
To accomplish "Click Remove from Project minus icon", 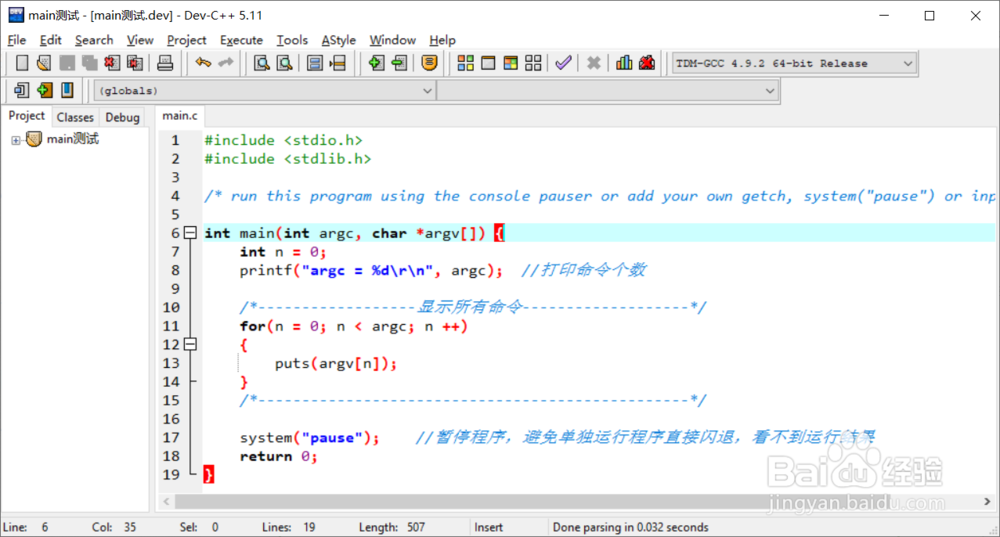I will pyautogui.click(x=399, y=63).
